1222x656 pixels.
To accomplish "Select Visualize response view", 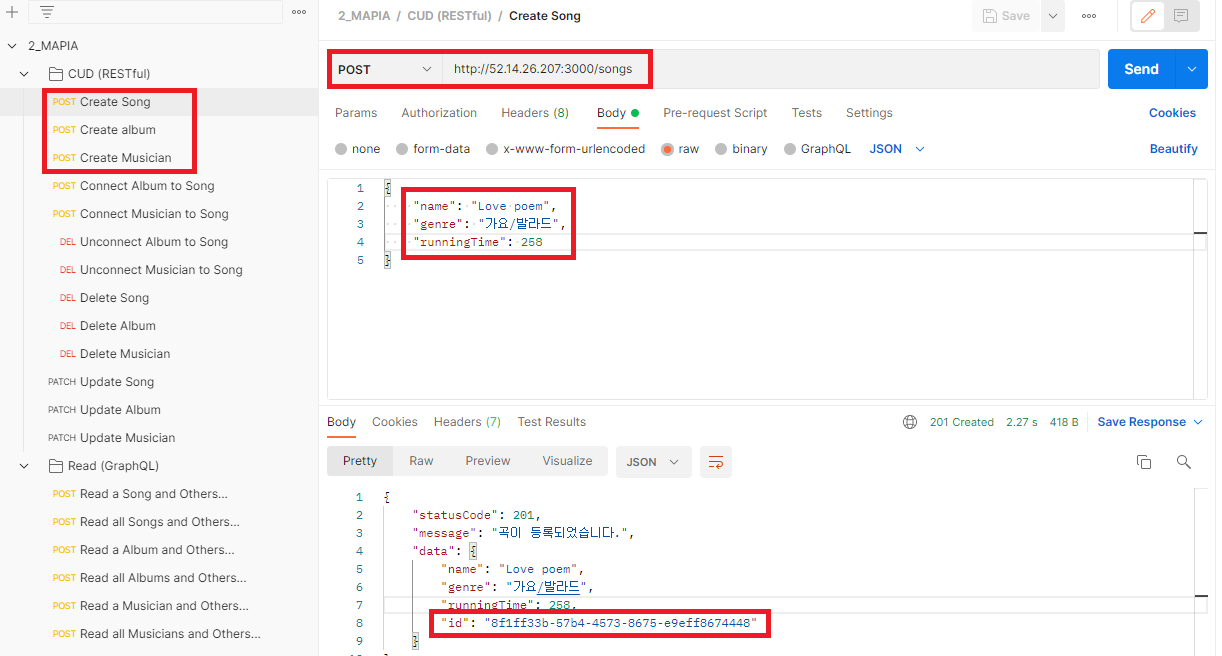I will click(567, 461).
